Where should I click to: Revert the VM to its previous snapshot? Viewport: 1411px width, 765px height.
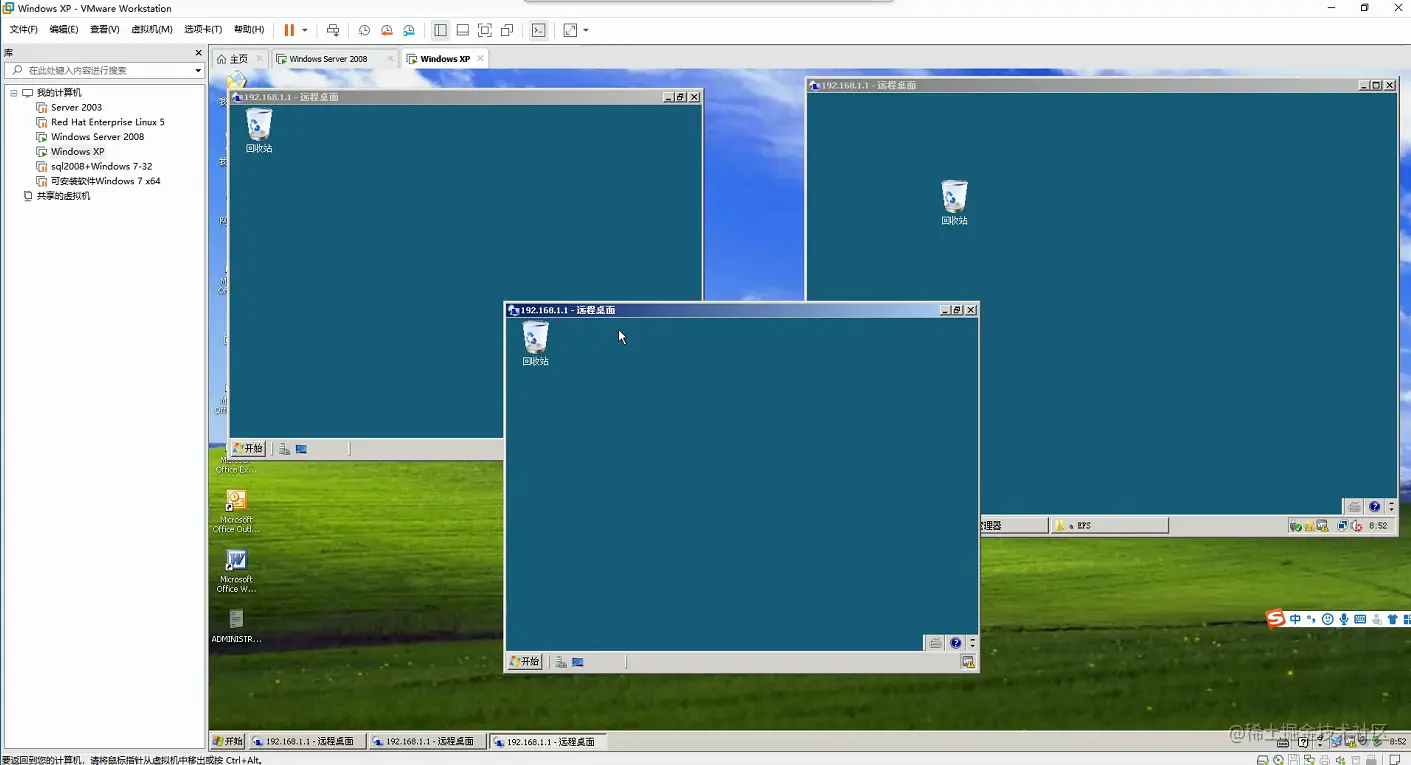click(386, 30)
